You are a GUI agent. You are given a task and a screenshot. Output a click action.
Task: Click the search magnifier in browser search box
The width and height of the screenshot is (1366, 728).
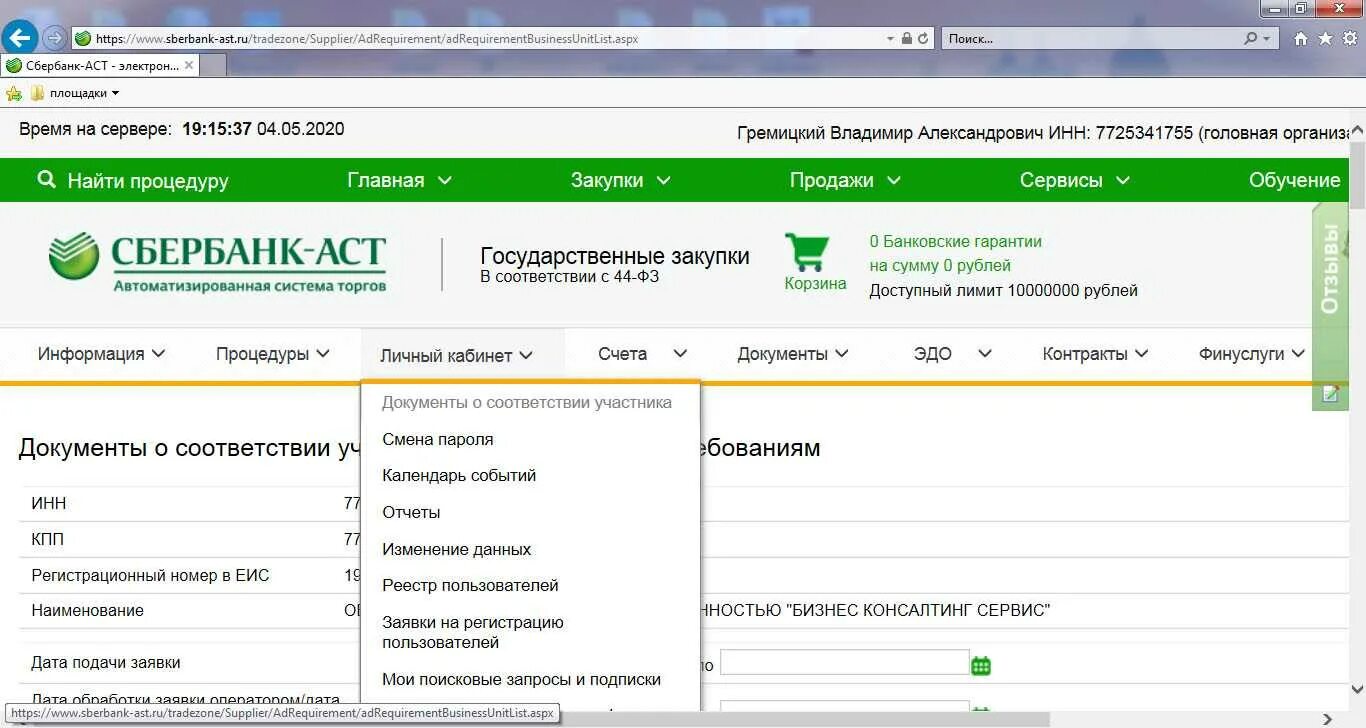click(1250, 39)
